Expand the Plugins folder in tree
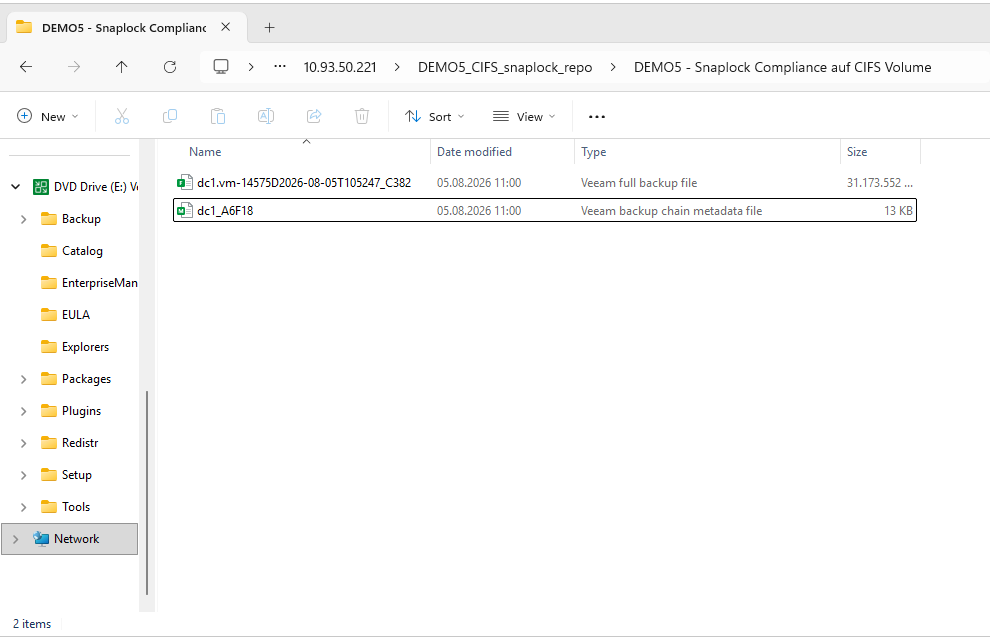Screen dimensions: 990x637 (x=23, y=411)
